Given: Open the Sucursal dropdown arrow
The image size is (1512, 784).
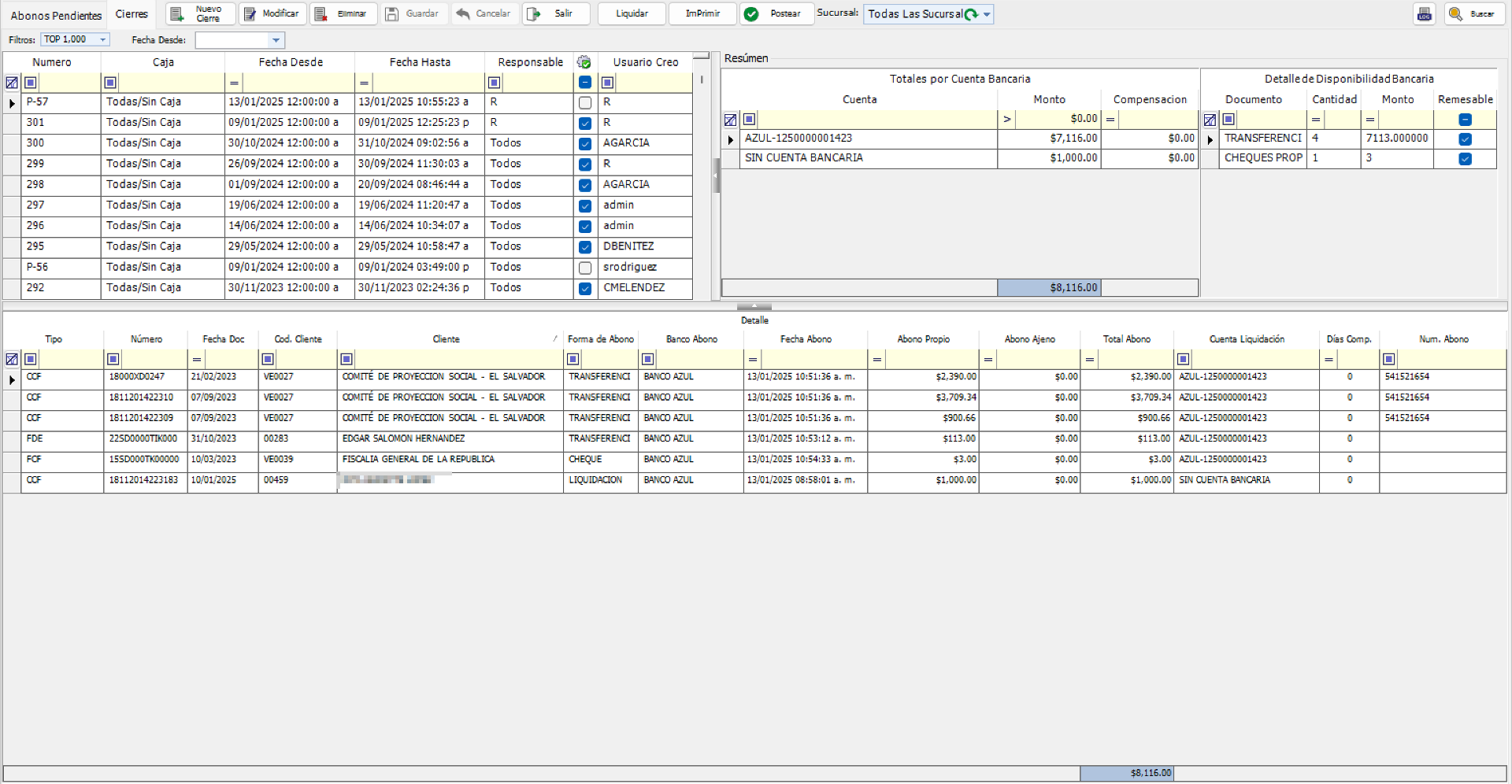Looking at the screenshot, I should click(x=987, y=14).
